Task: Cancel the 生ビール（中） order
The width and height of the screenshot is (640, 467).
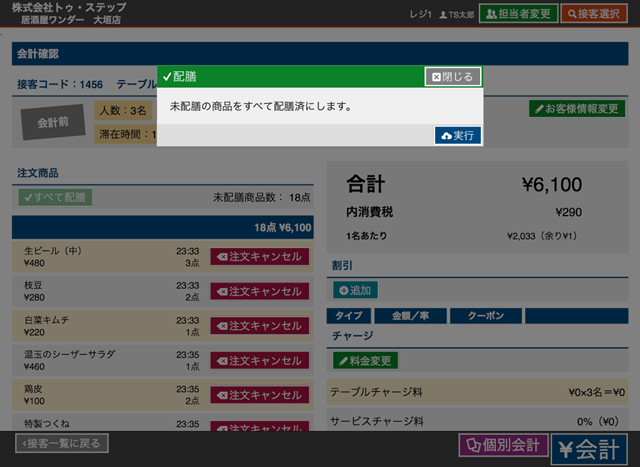Action: coord(259,257)
